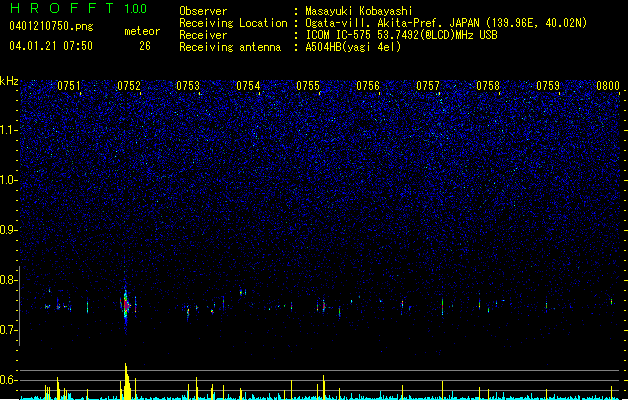The image size is (629, 400).
Task: Click the 'Receiver' field label
Action: [x=203, y=35]
